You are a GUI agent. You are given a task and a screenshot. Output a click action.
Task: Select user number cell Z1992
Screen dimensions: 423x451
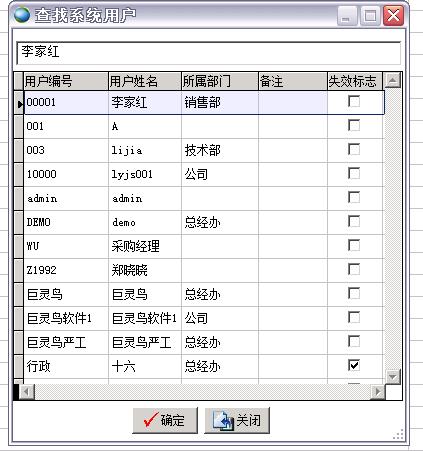point(66,270)
